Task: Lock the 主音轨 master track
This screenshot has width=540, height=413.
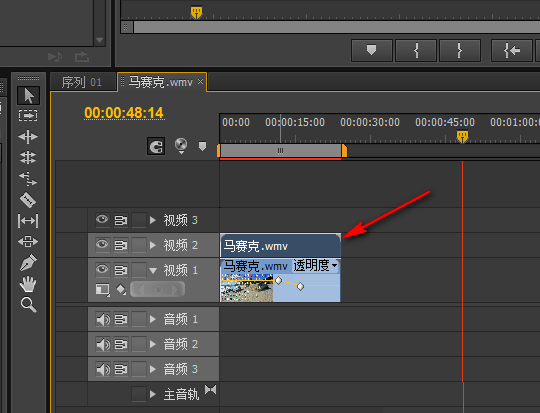Action: point(139,394)
